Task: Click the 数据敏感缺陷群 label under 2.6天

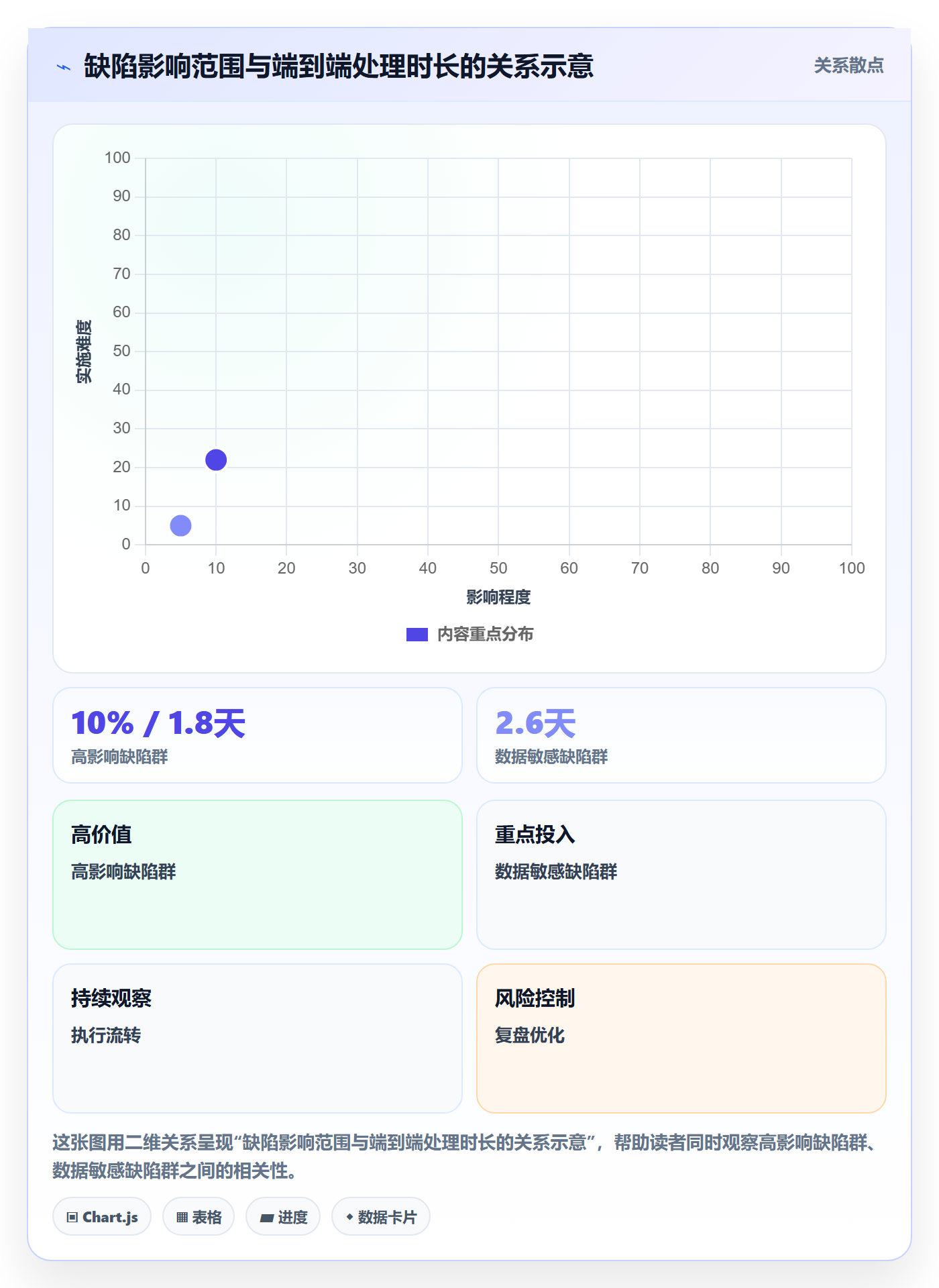Action: click(x=551, y=757)
